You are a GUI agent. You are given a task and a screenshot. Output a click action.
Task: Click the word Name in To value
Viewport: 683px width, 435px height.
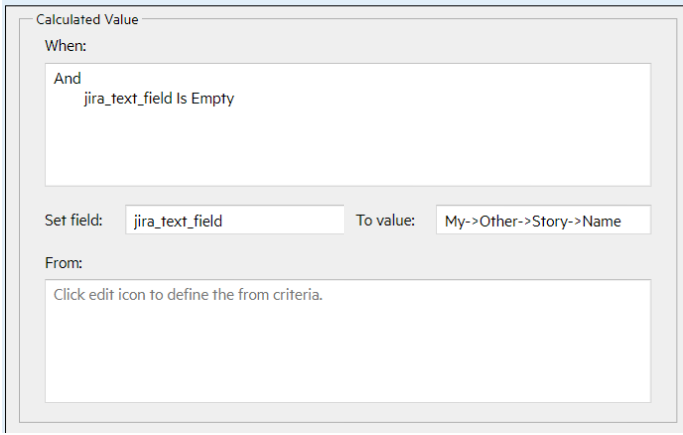602,221
